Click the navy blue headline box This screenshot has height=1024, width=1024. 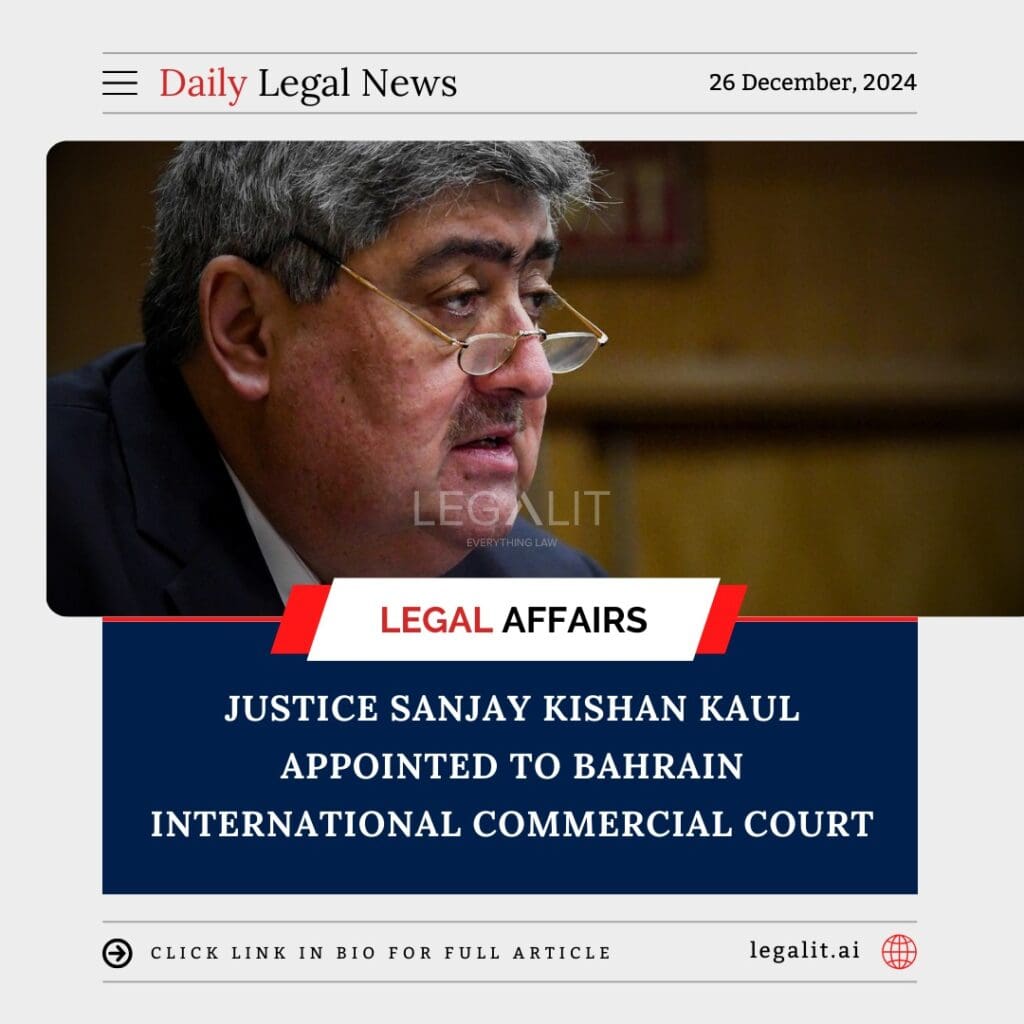tap(510, 756)
